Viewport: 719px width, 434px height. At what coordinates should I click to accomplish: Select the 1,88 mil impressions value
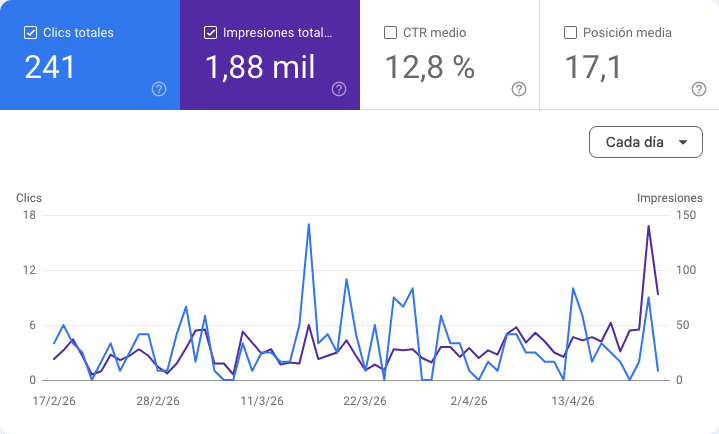click(260, 67)
